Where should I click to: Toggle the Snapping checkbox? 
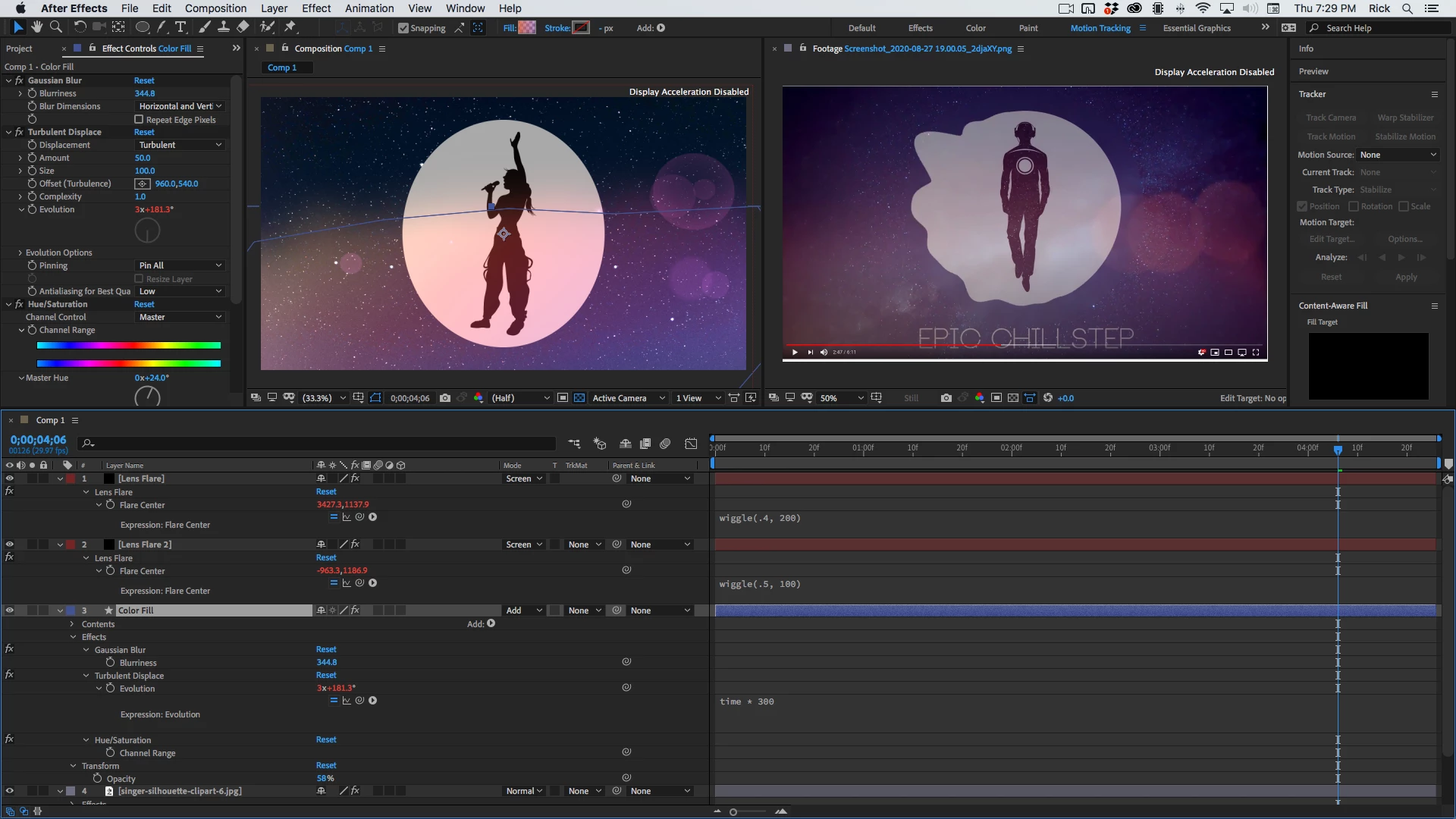click(403, 28)
